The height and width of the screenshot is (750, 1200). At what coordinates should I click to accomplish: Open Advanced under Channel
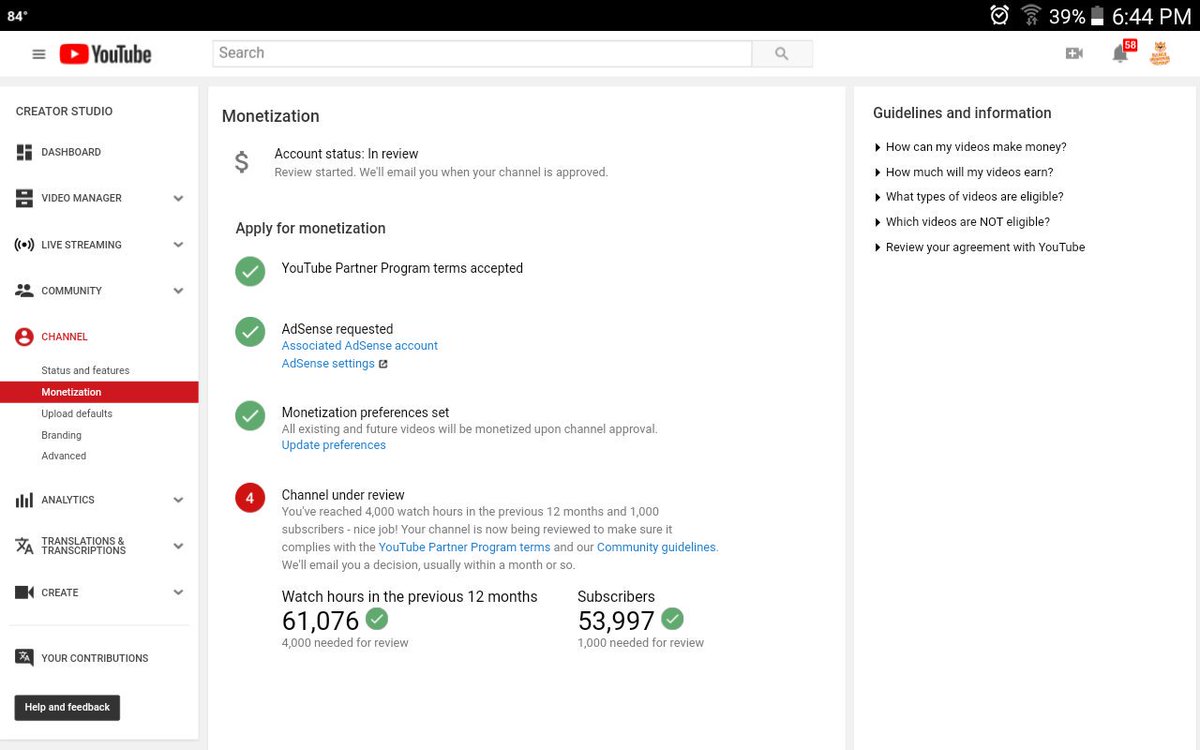(64, 456)
